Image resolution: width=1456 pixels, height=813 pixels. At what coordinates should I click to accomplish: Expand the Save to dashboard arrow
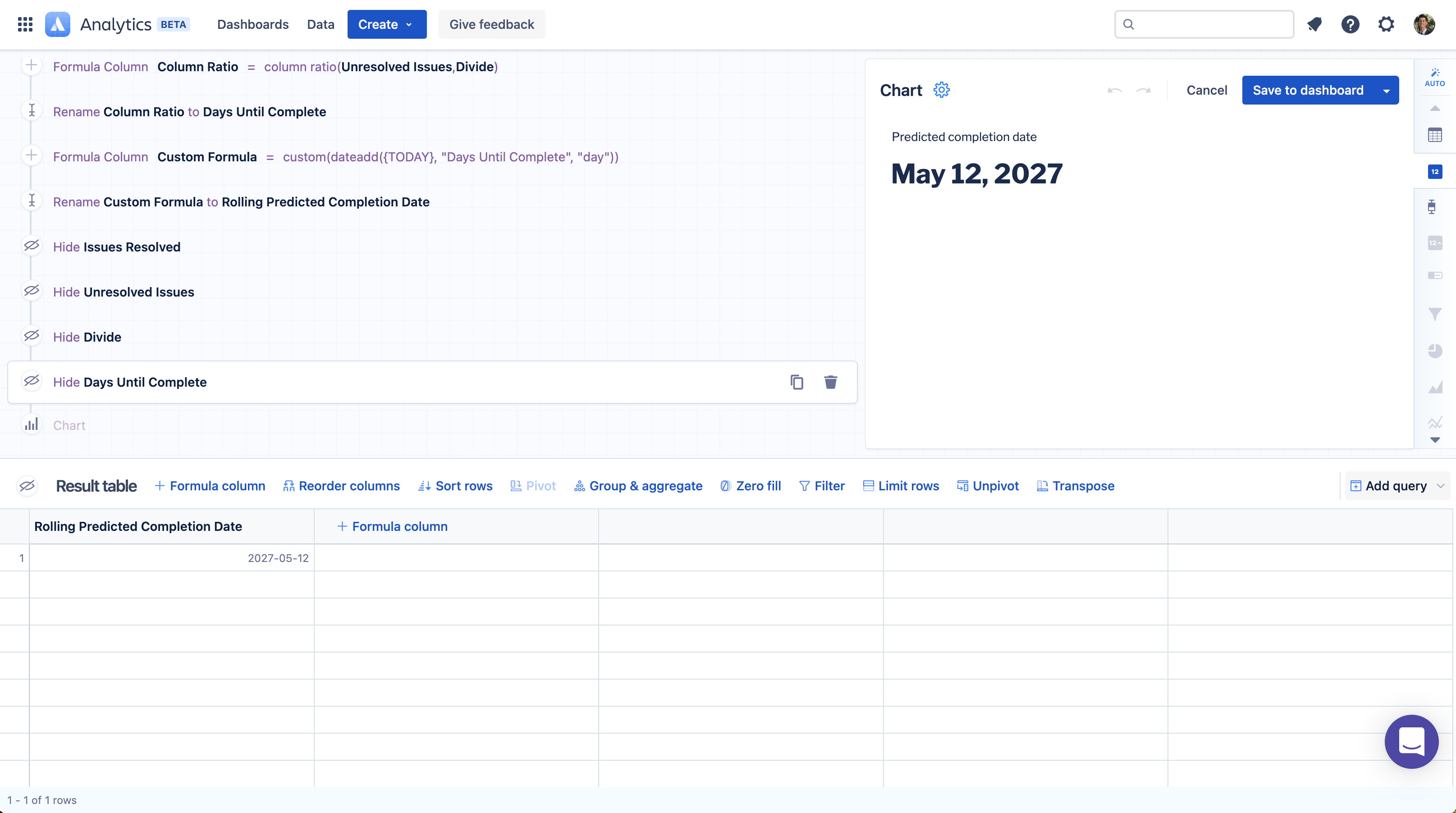pos(1387,91)
